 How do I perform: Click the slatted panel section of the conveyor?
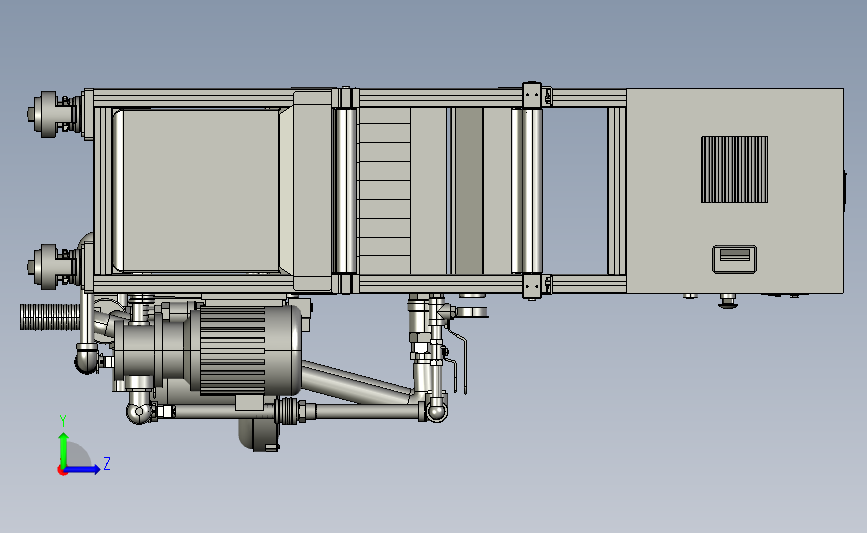pyautogui.click(x=385, y=191)
